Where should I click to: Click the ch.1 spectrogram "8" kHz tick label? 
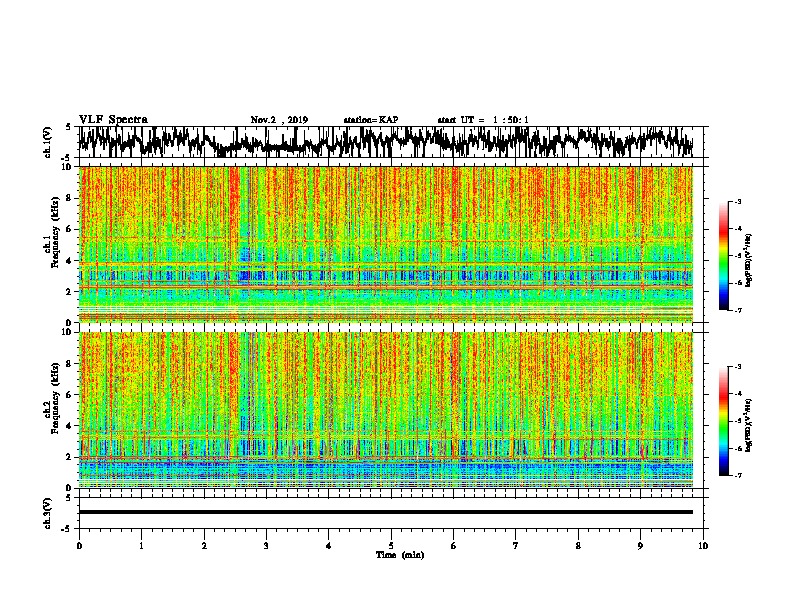[71, 198]
